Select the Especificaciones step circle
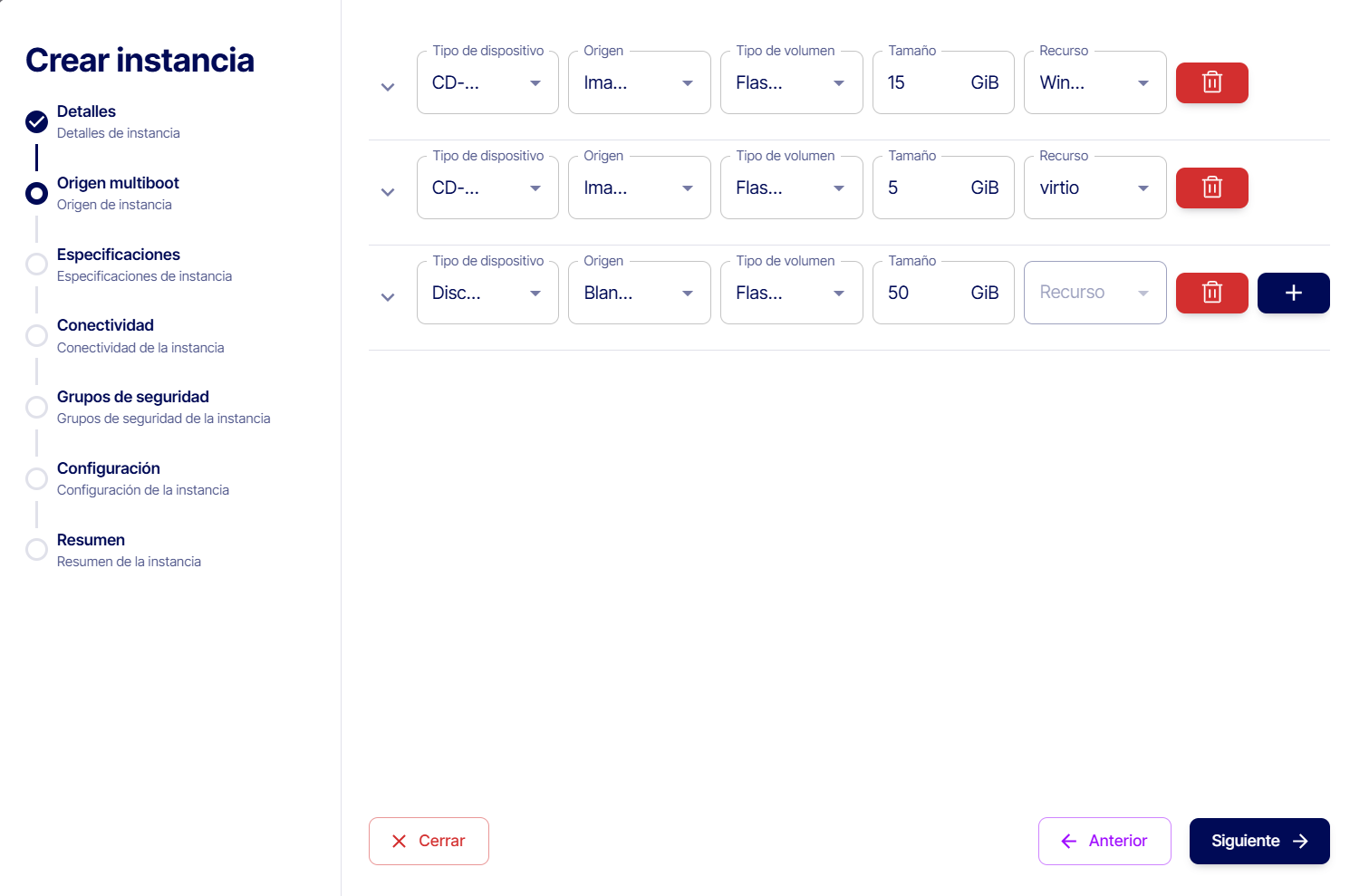This screenshot has width=1350, height=896. (x=36, y=265)
